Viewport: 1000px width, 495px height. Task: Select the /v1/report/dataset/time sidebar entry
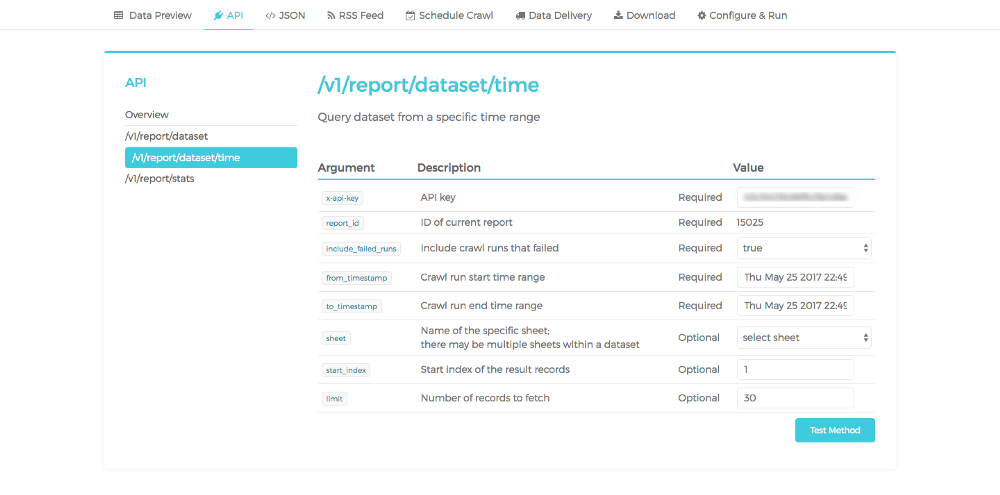point(211,158)
